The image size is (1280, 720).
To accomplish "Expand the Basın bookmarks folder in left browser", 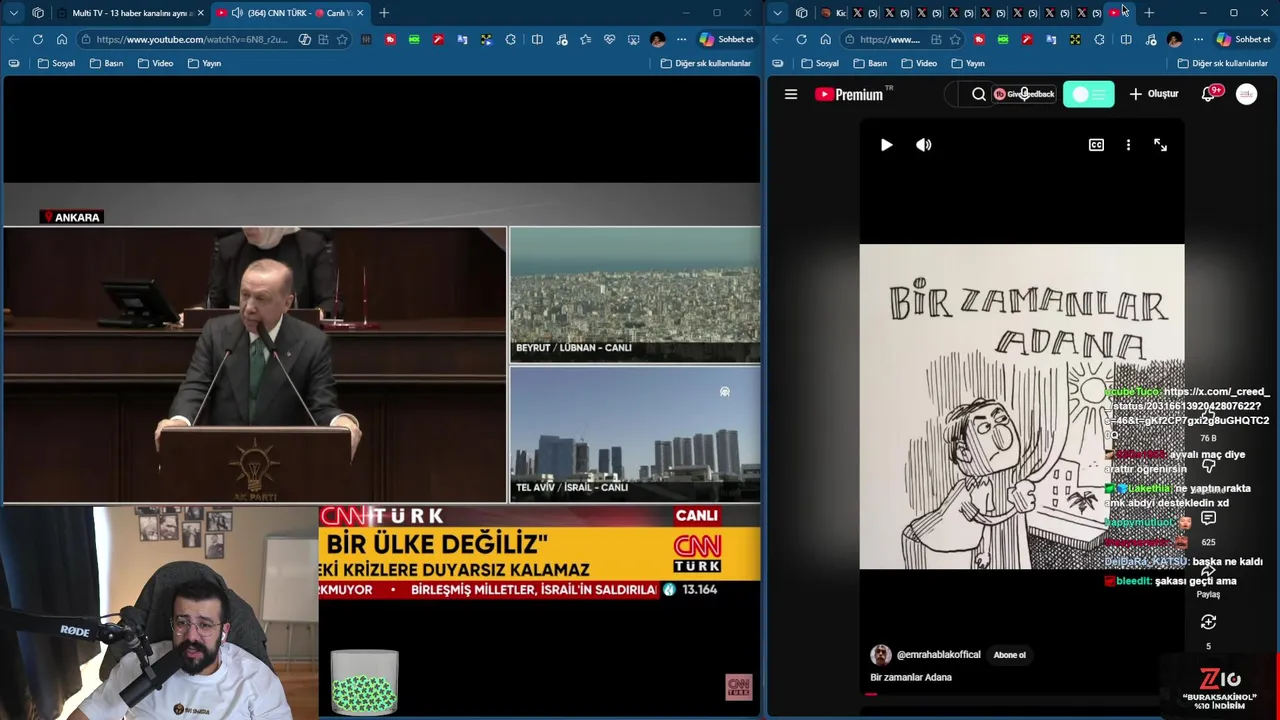I will pos(106,63).
